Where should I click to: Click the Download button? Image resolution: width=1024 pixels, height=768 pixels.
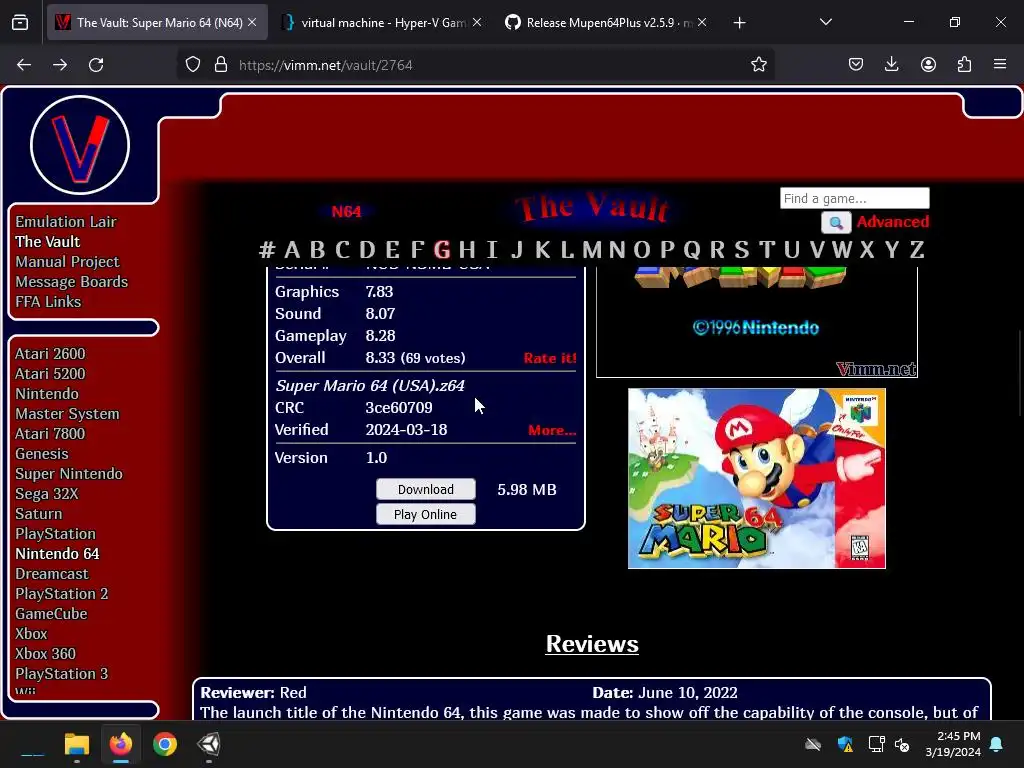coord(426,490)
